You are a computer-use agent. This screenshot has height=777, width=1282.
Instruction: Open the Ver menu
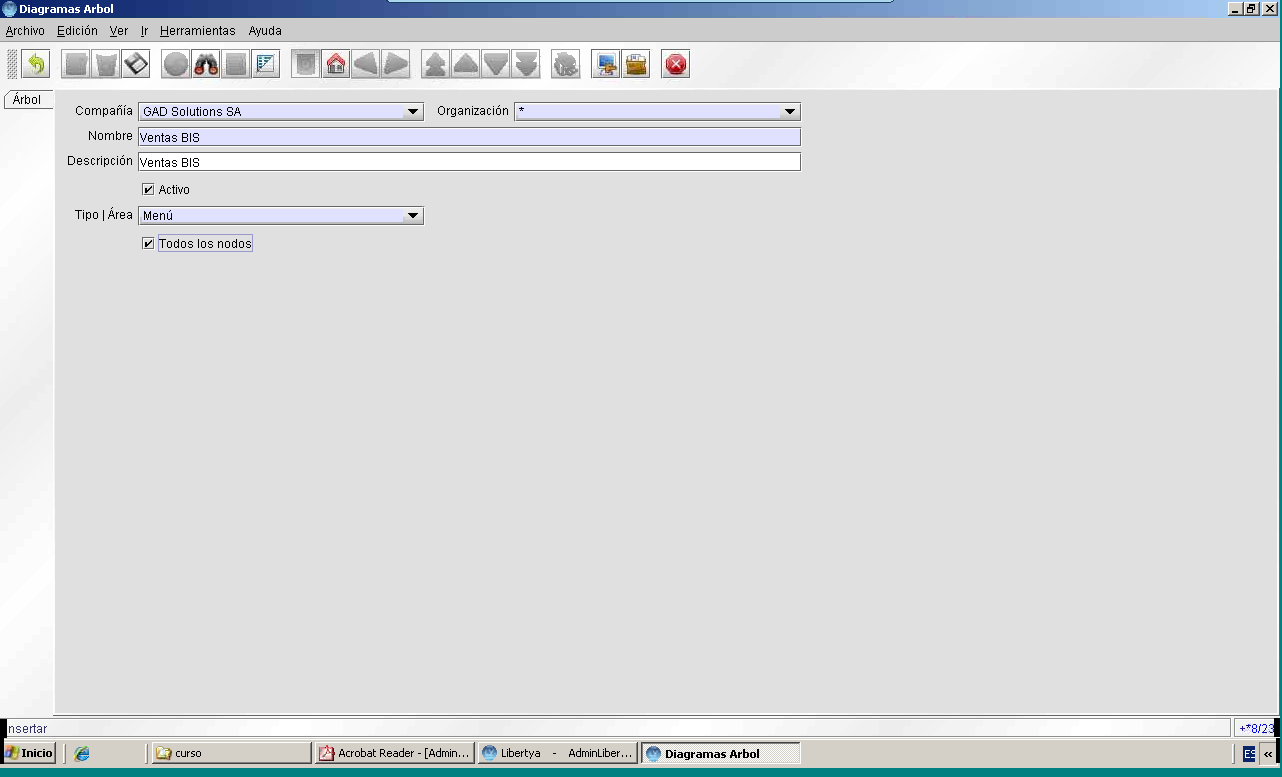click(119, 31)
